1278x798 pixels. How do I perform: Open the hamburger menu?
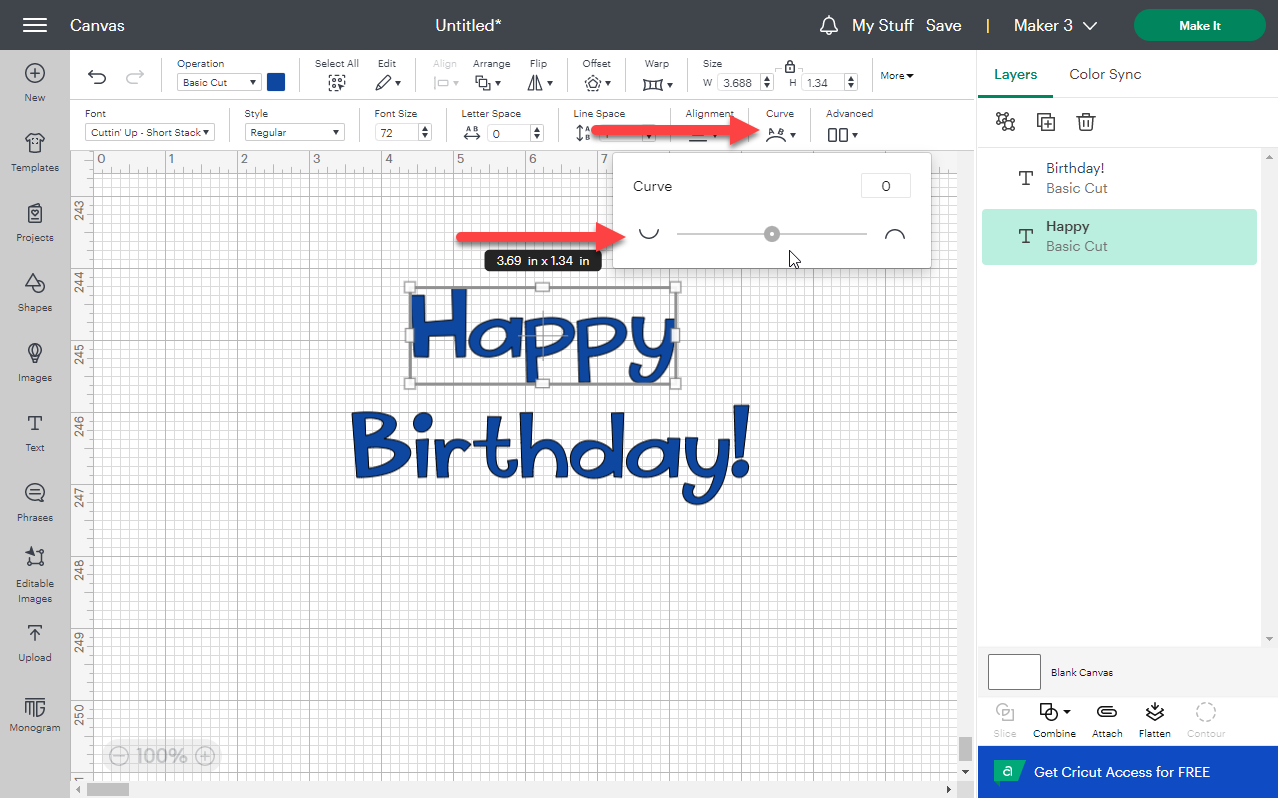click(x=33, y=25)
